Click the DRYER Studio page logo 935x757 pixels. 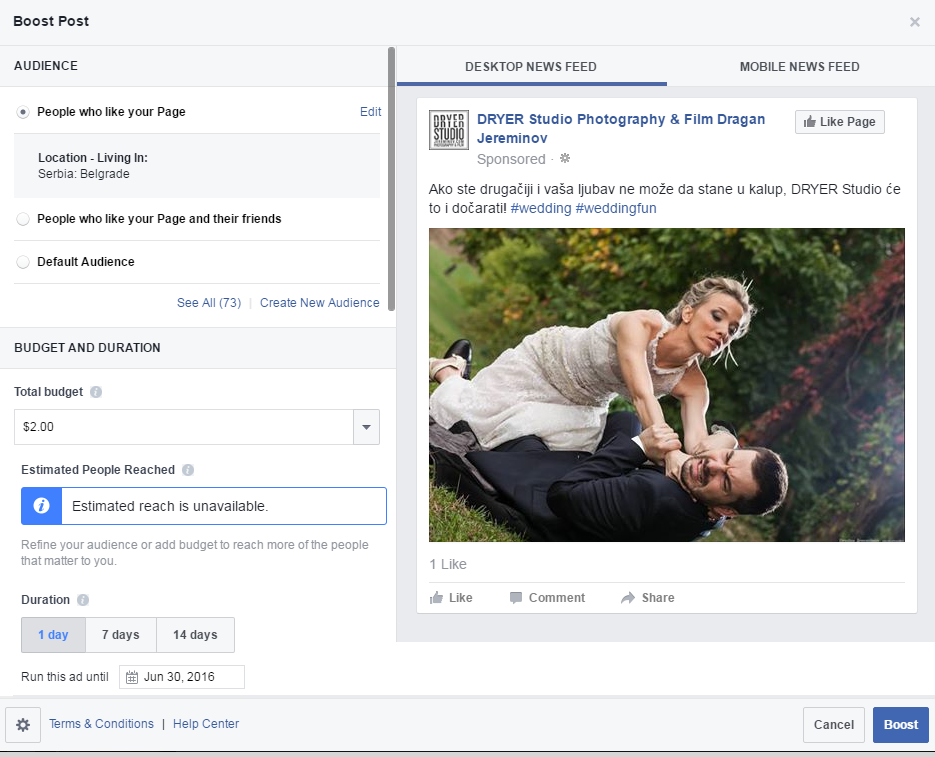[x=448, y=129]
